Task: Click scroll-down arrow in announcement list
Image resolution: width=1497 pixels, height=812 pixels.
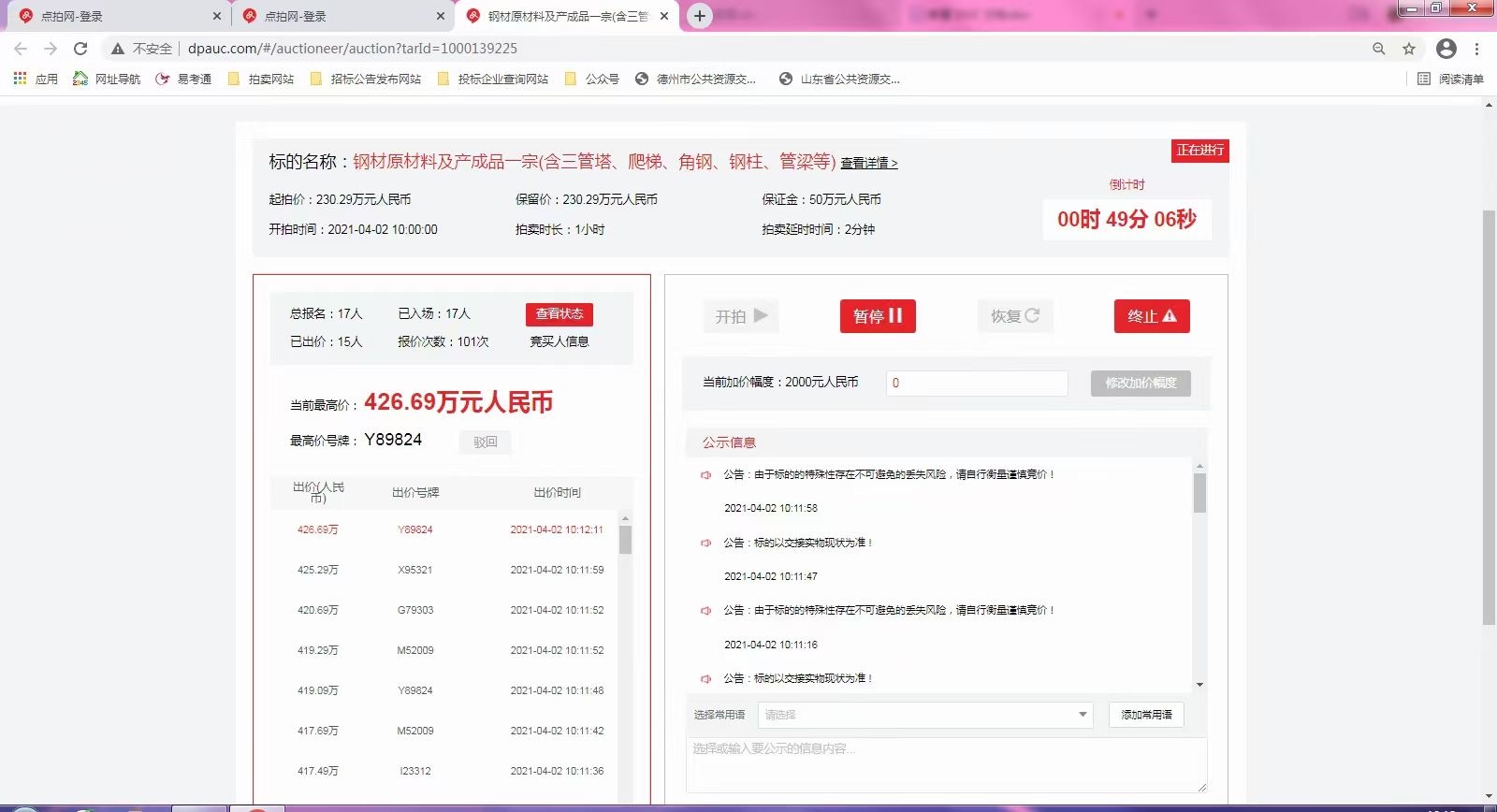Action: tap(1199, 685)
